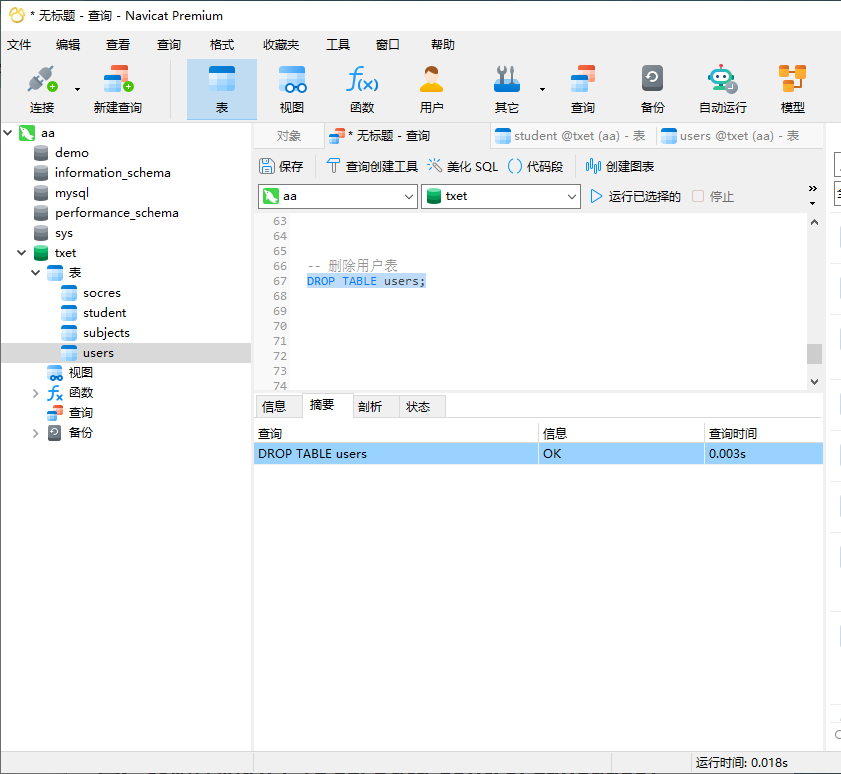Open the 文件 menu

[19, 45]
